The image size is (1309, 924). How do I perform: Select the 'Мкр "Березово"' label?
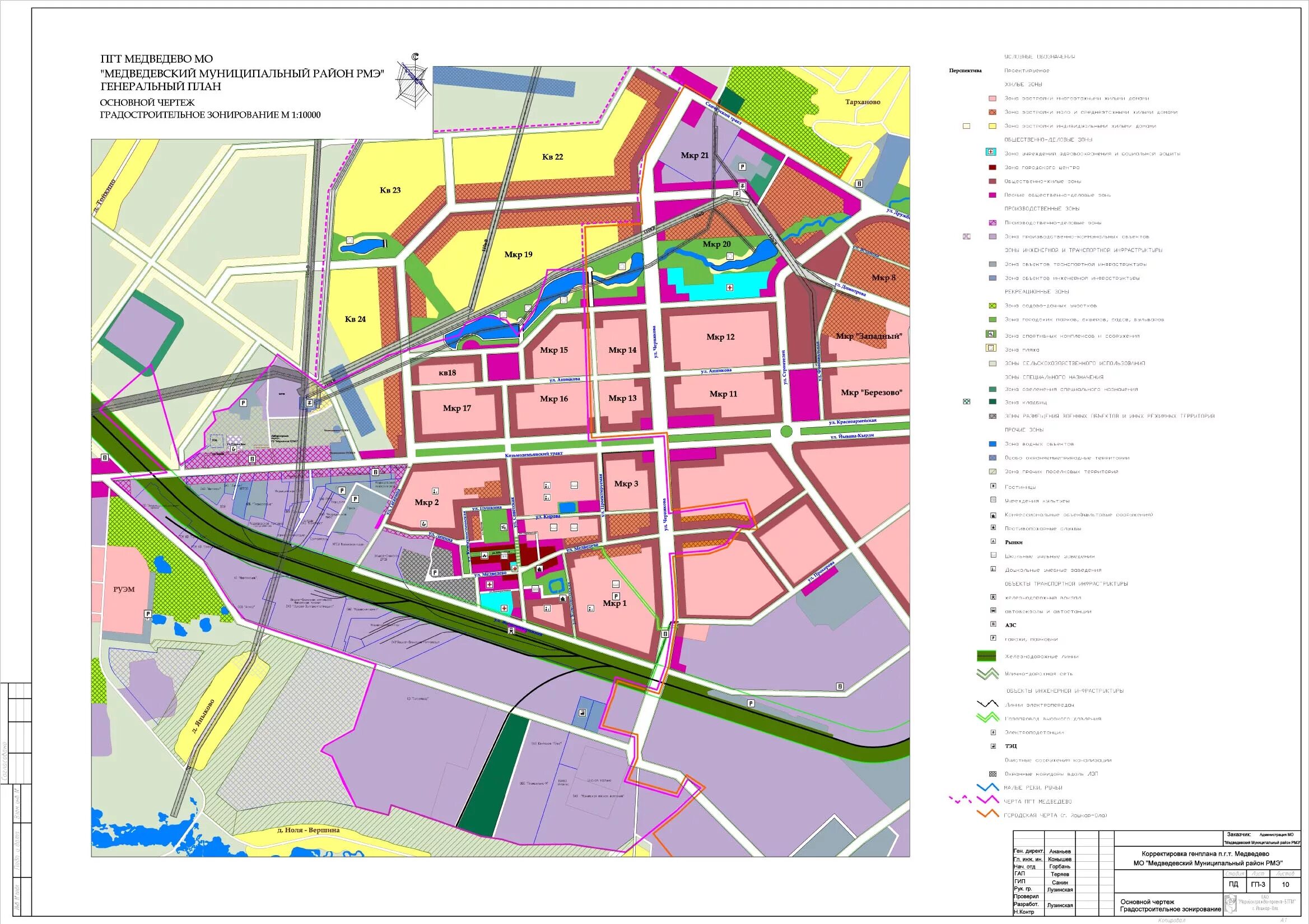click(x=872, y=393)
